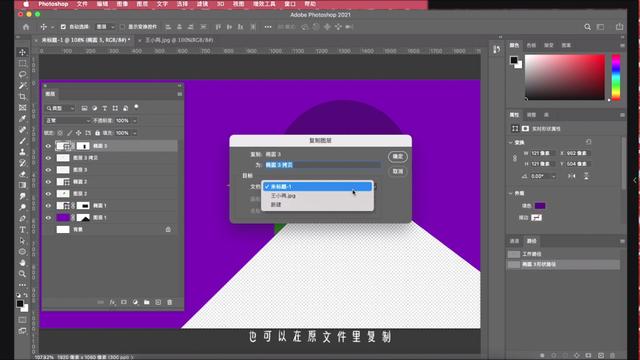This screenshot has width=640, height=360.
Task: Add a layer mask in Layers panel
Action: 124,302
